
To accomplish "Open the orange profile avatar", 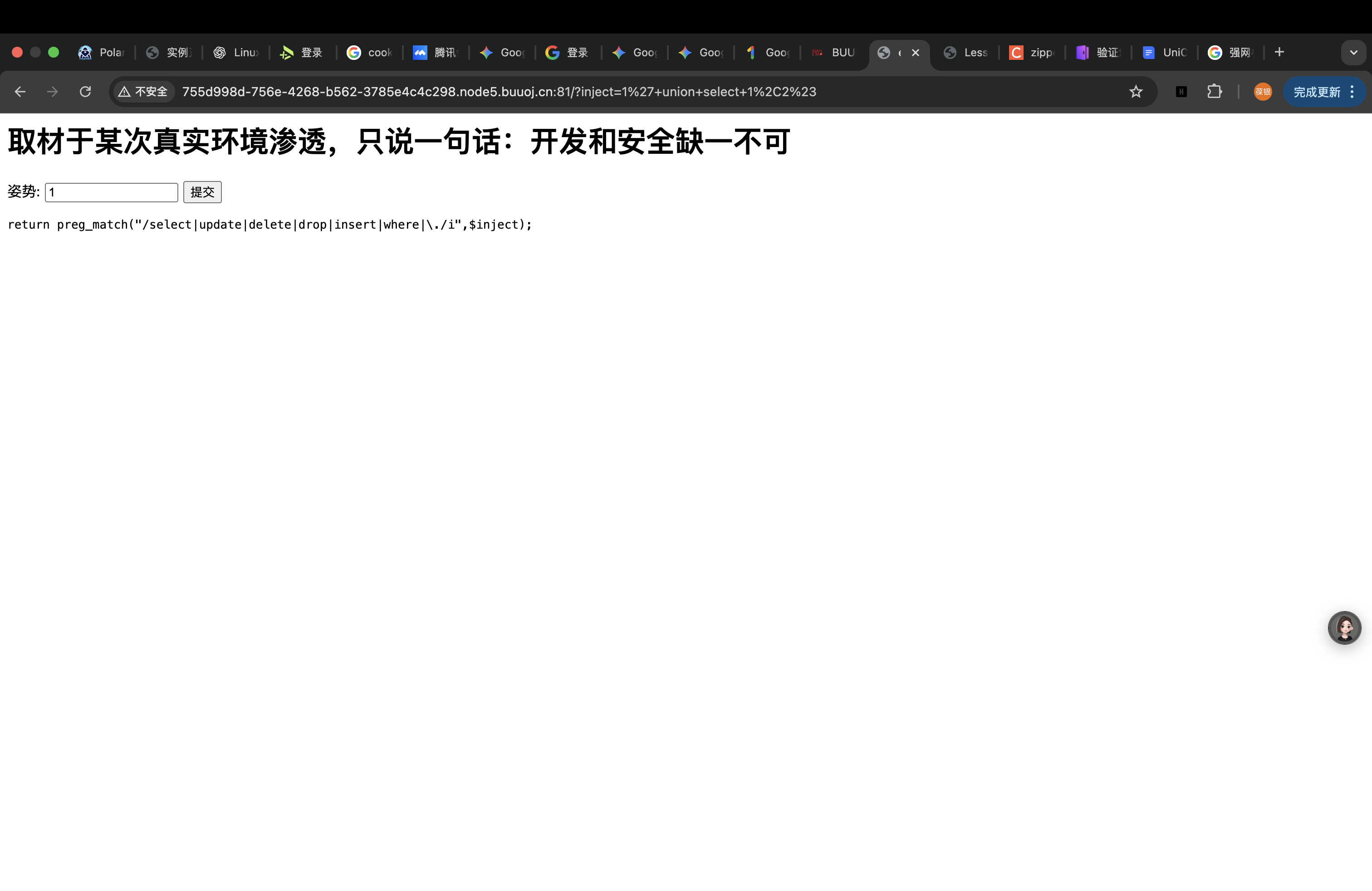I will [x=1263, y=92].
